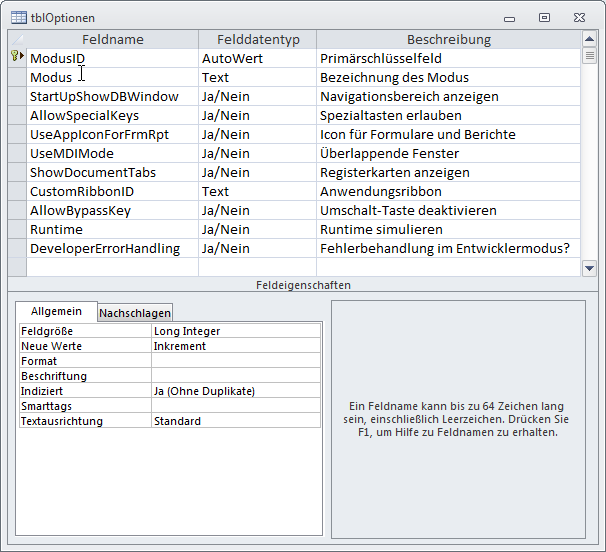Switch to the Nachschlagen tab
The width and height of the screenshot is (606, 552).
135,313
